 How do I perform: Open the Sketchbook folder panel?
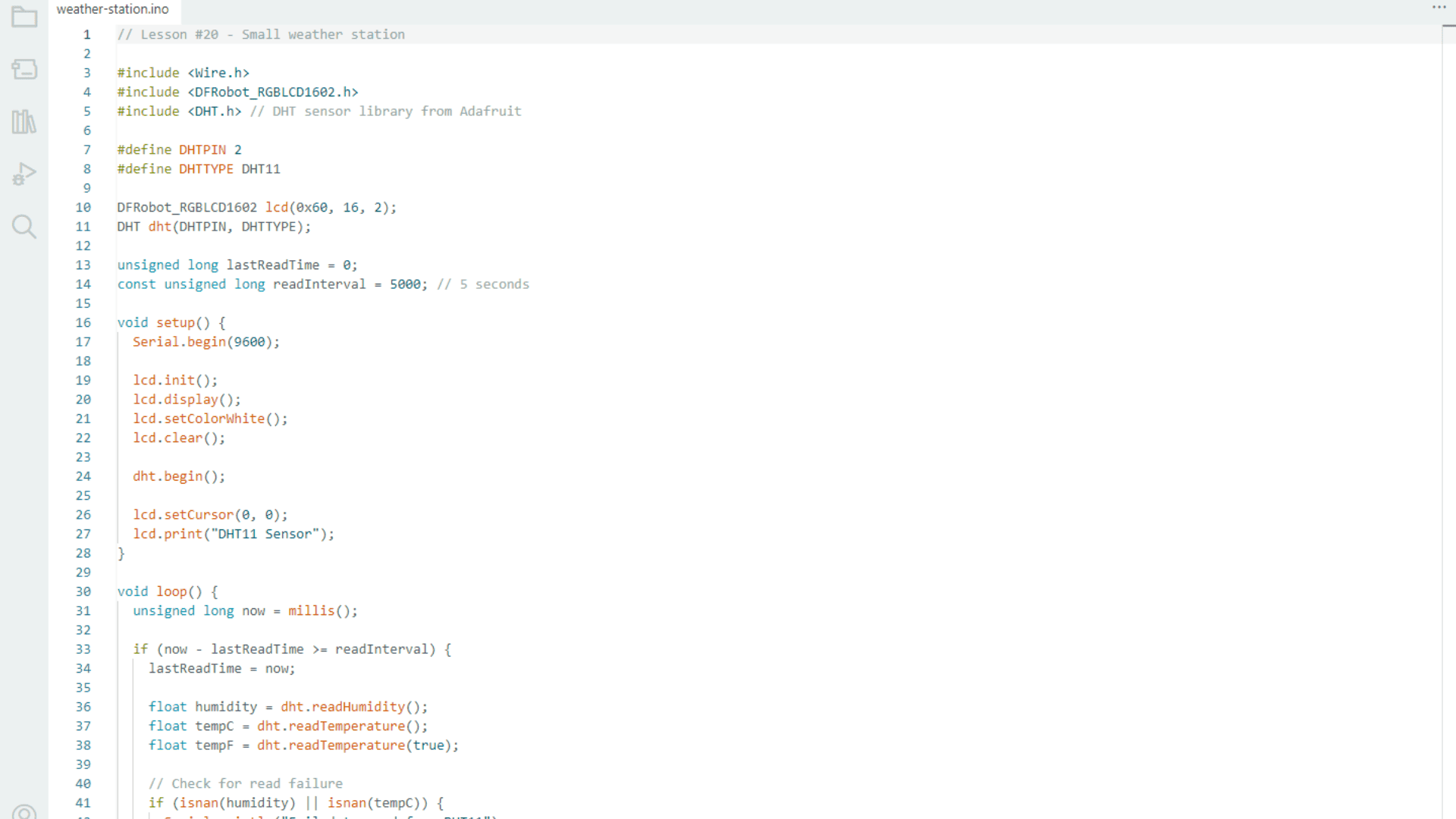click(24, 17)
